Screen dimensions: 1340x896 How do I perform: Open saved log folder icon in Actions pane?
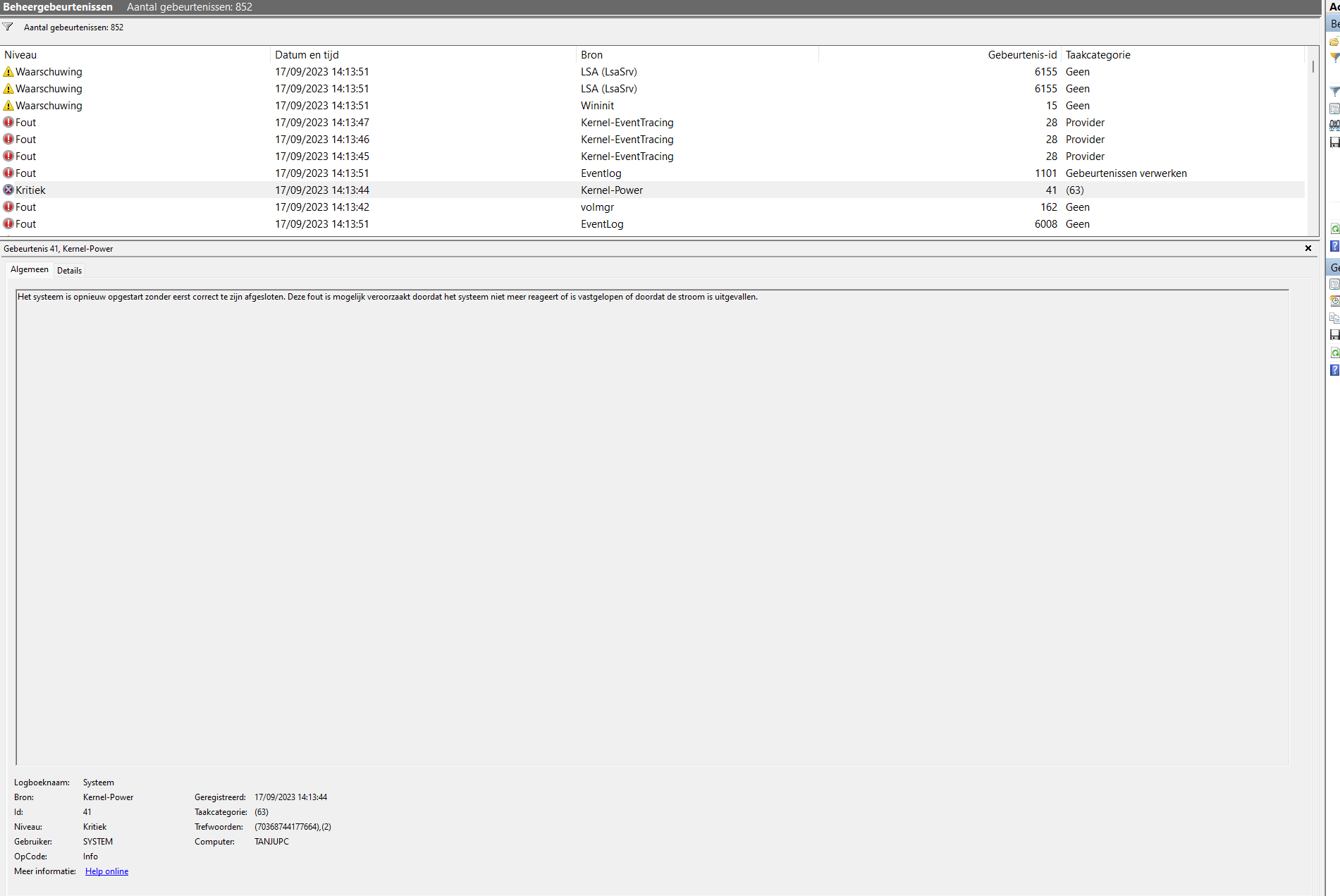coord(1334,42)
